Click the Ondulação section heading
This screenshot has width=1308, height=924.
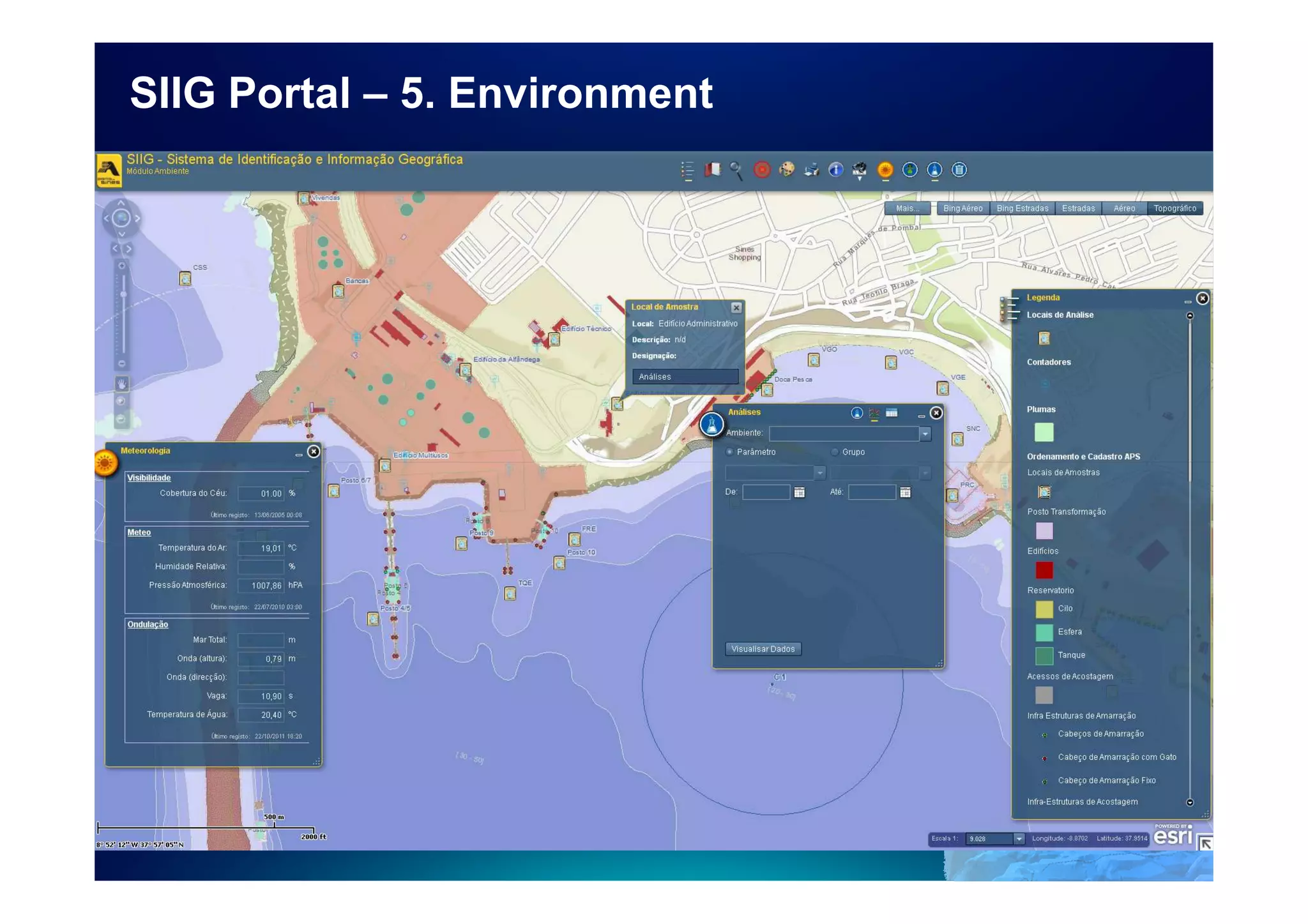[148, 625]
